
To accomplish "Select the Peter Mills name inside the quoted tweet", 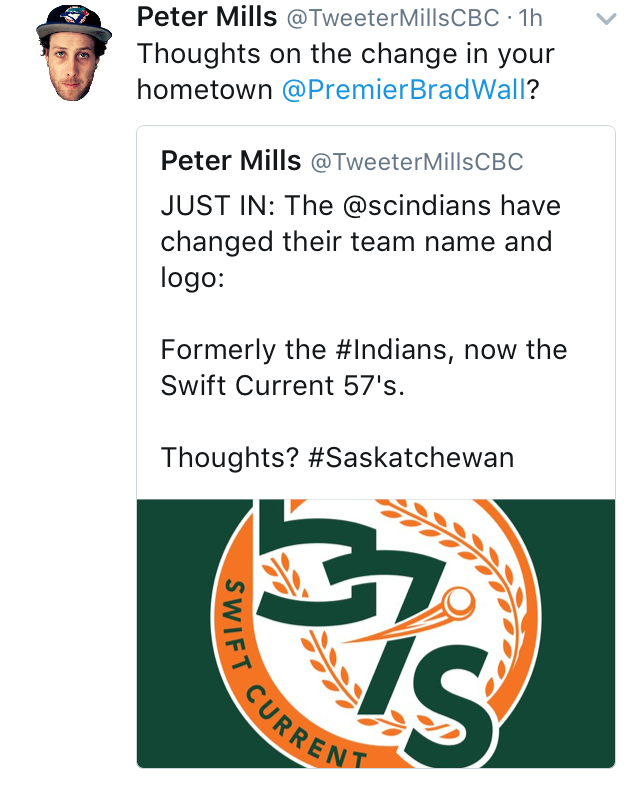I will (231, 161).
